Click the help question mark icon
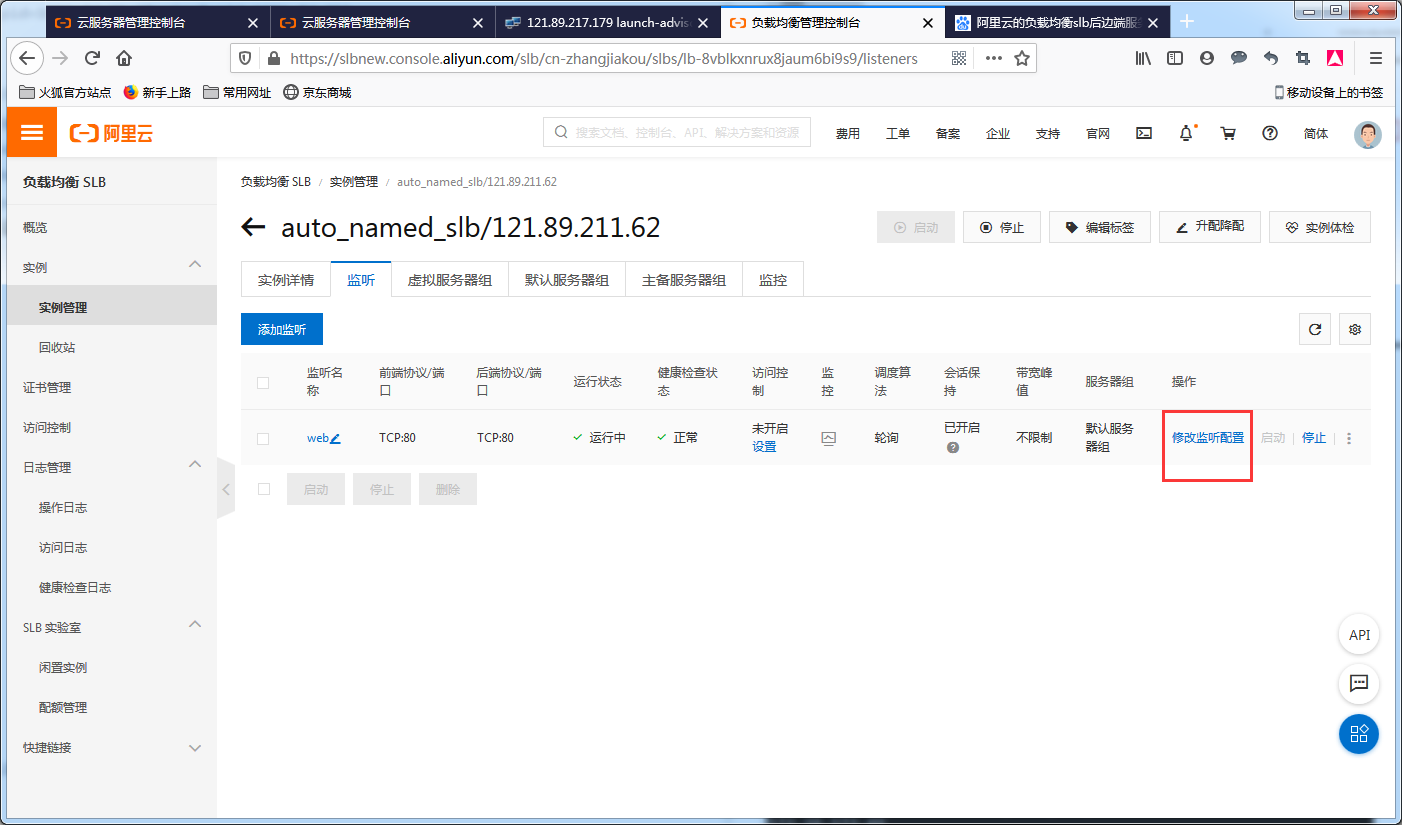This screenshot has height=825, width=1402. [x=1269, y=132]
